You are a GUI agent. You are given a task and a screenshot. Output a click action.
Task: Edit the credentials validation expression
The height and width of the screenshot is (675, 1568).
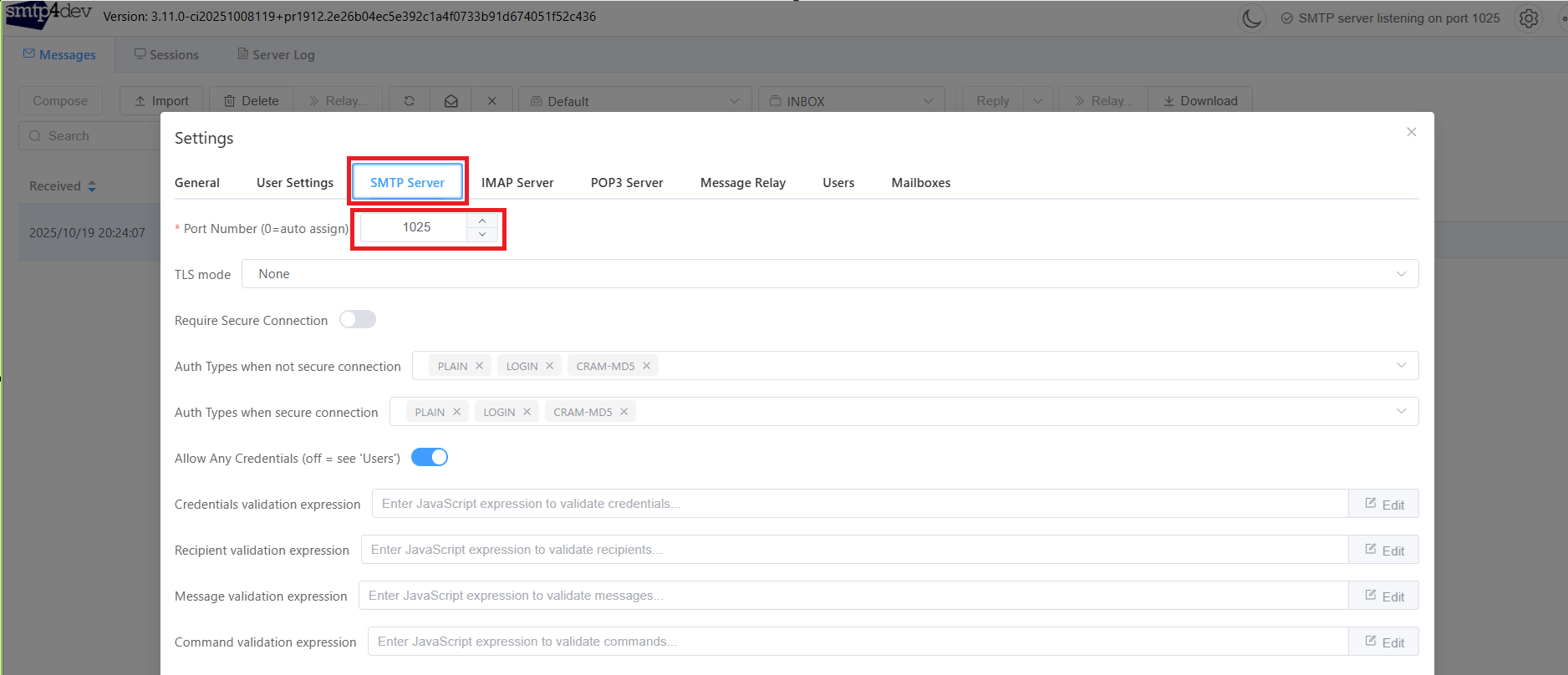pos(1384,504)
